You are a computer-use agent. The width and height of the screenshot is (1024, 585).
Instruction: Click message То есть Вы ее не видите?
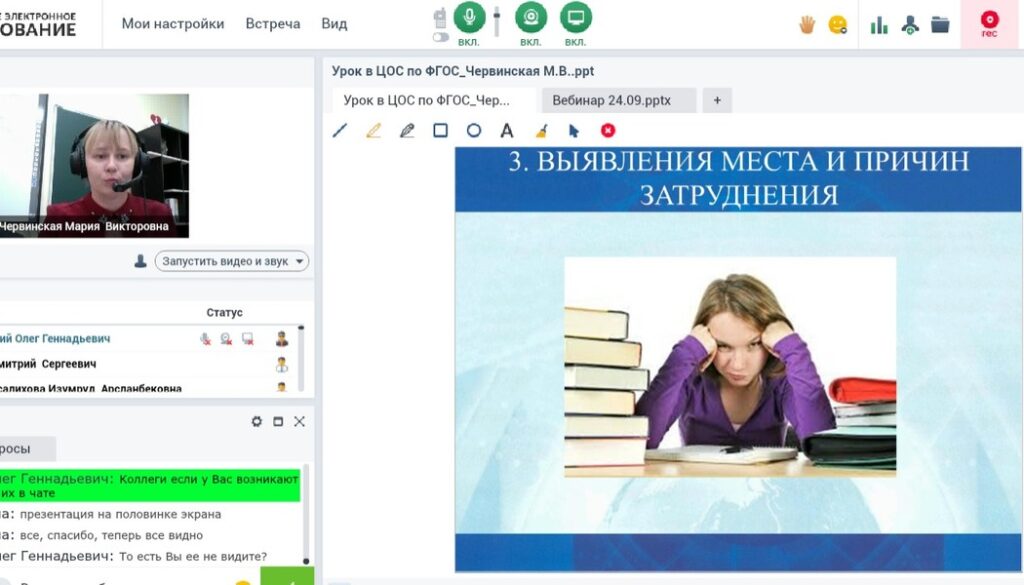193,556
